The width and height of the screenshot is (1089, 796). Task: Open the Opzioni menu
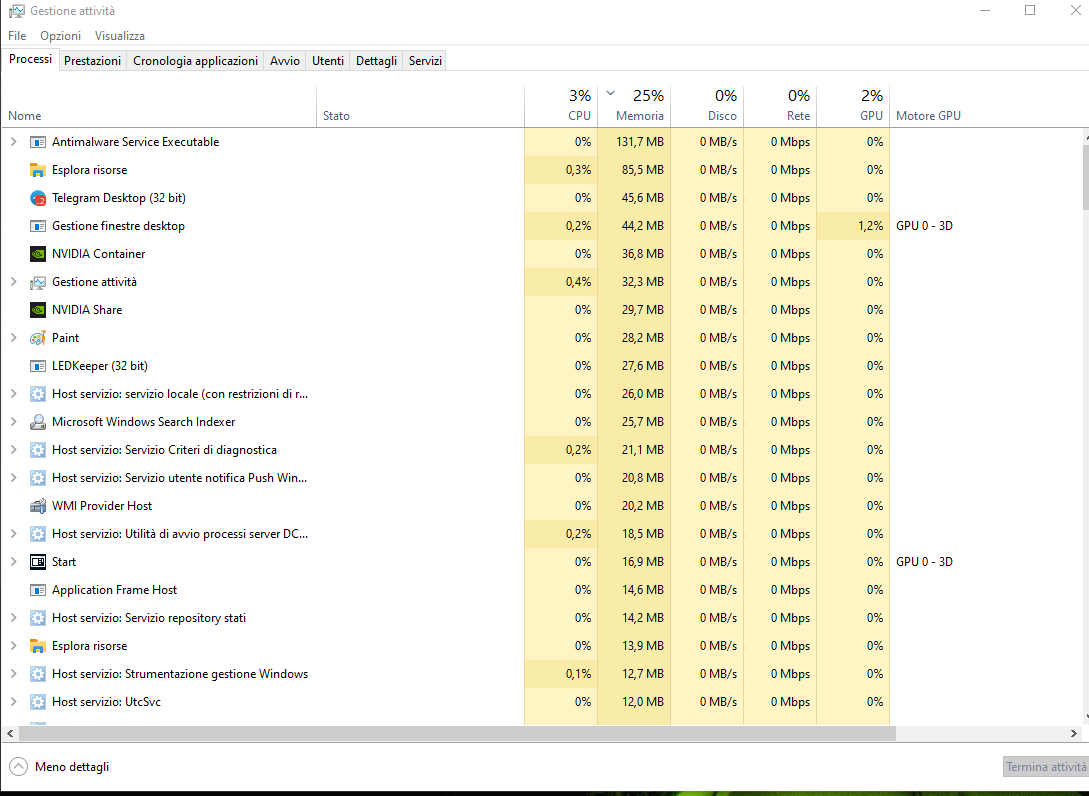coord(60,35)
